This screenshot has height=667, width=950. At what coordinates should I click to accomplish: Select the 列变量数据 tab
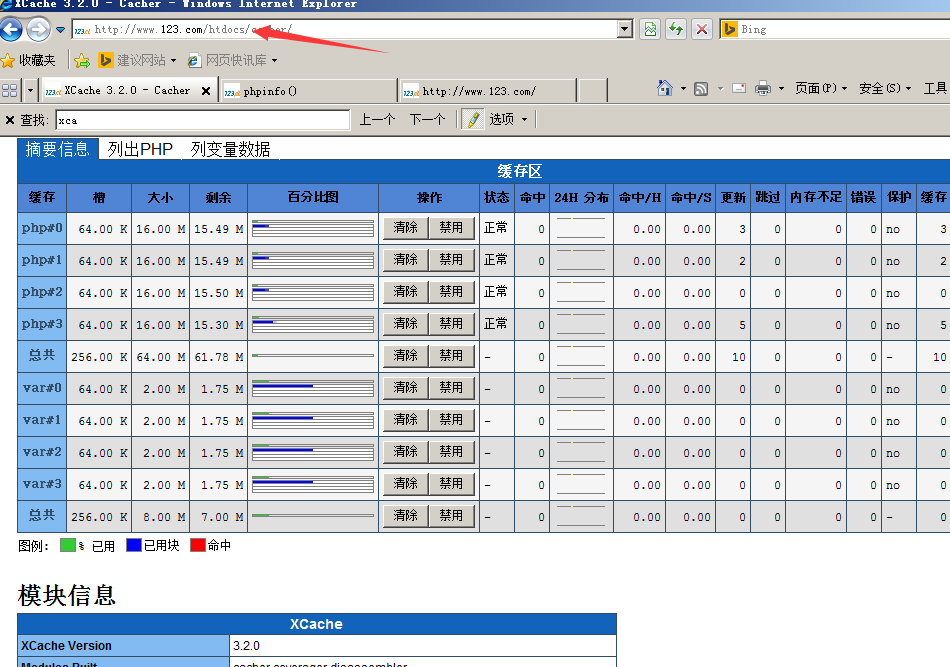tap(230, 149)
